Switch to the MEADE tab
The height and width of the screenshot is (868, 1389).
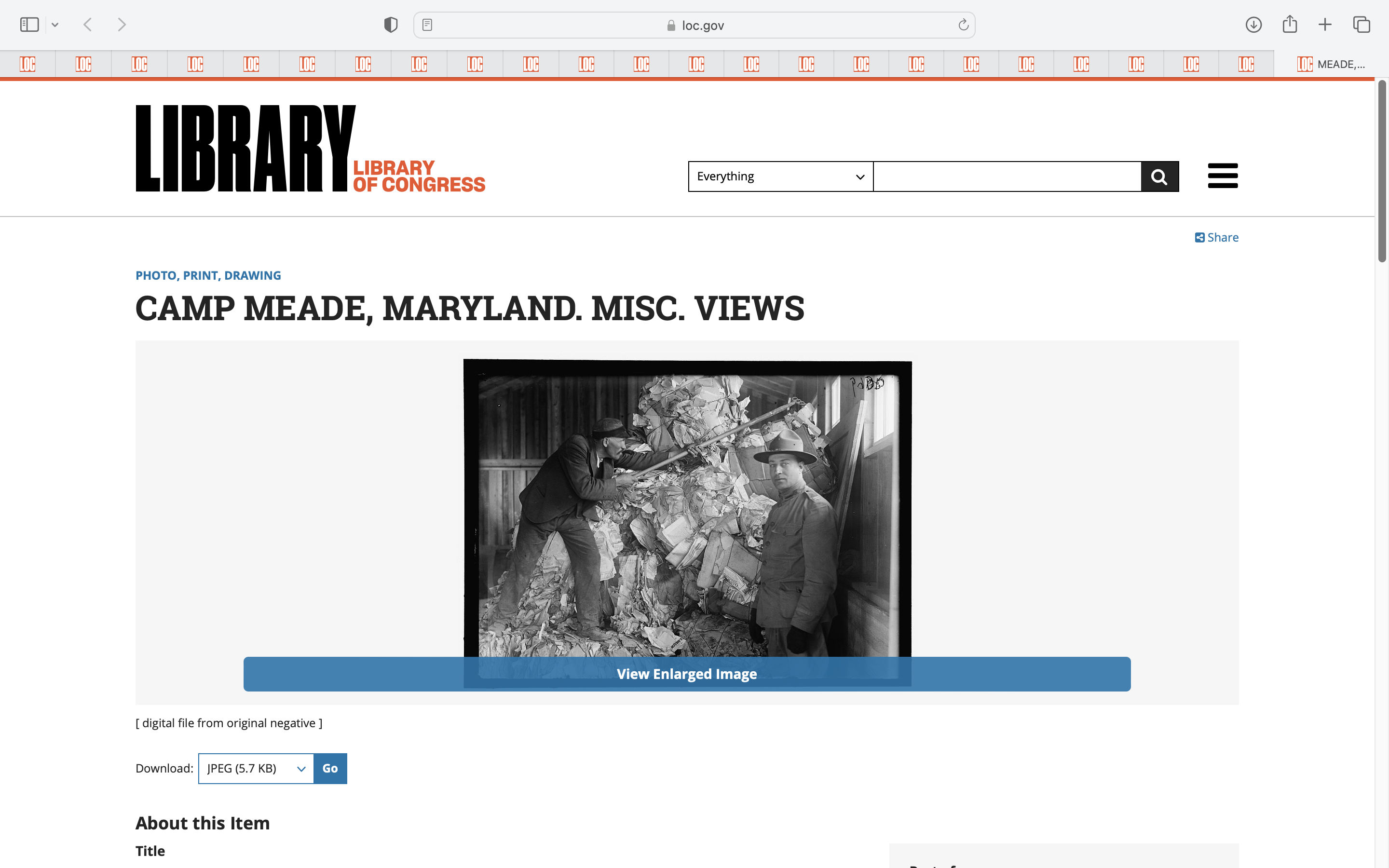[x=1331, y=64]
